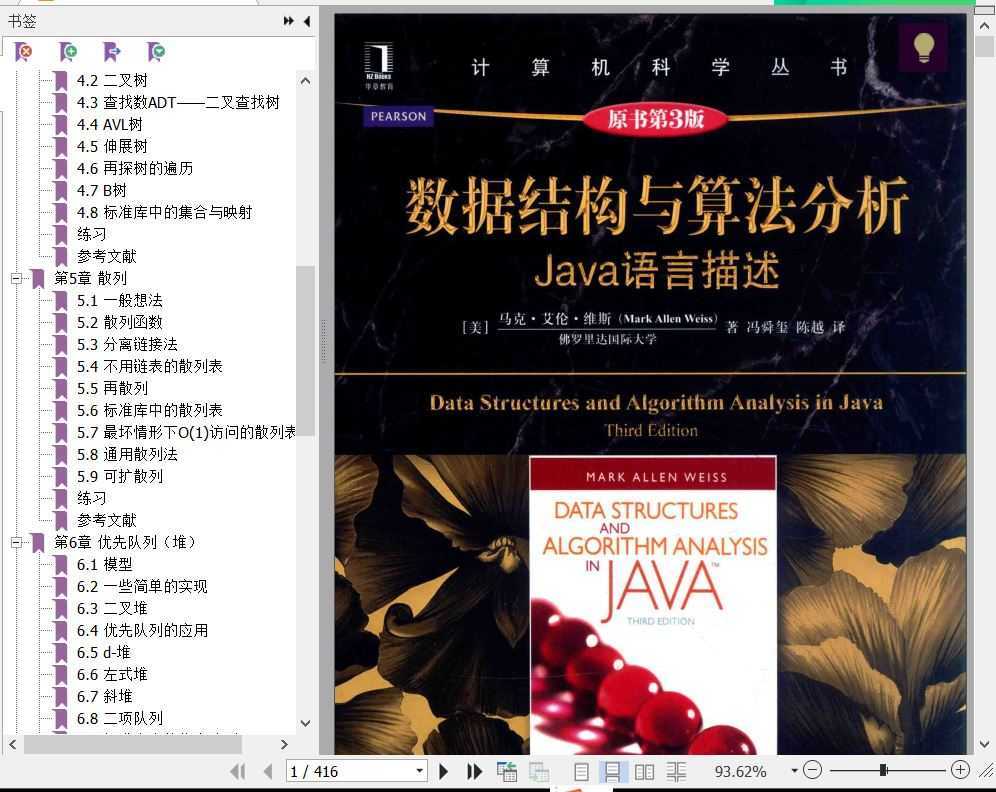Select continuous page layout icon
996x792 pixels.
coord(612,771)
